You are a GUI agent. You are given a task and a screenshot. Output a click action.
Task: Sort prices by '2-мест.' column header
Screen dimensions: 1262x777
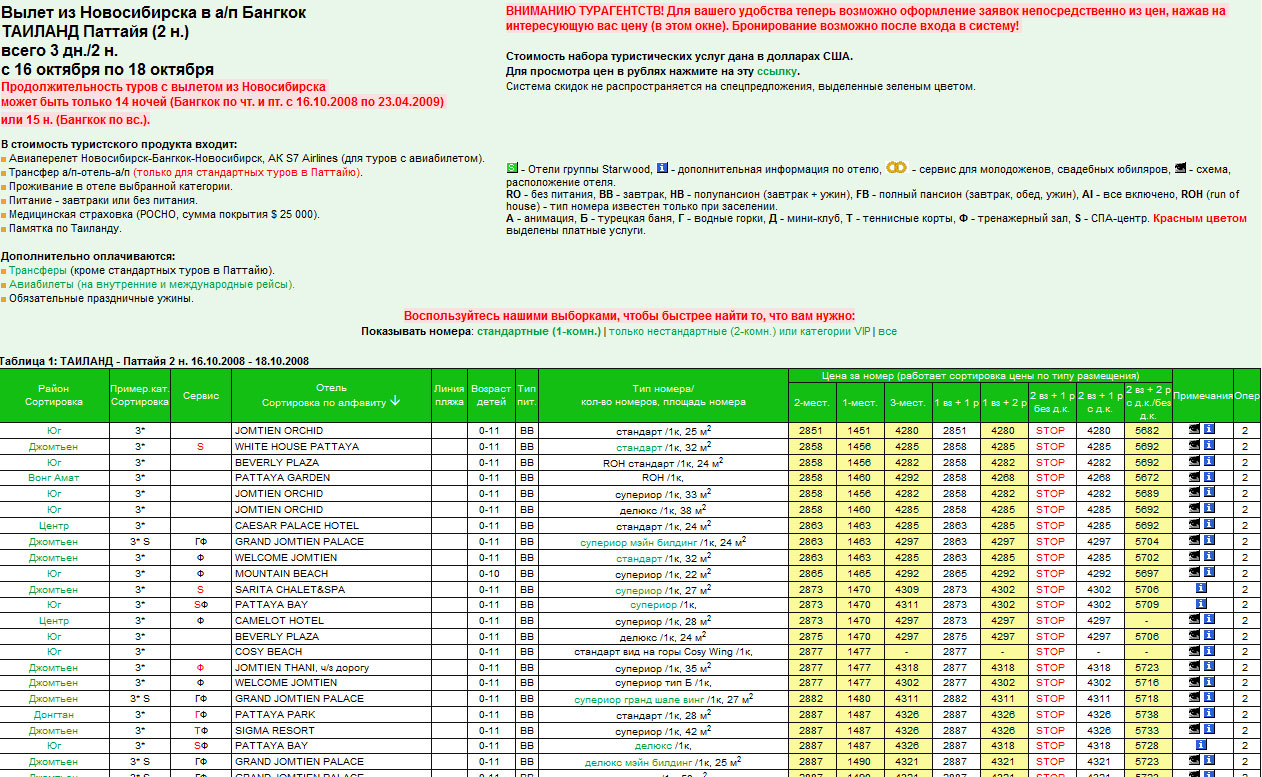[x=811, y=402]
